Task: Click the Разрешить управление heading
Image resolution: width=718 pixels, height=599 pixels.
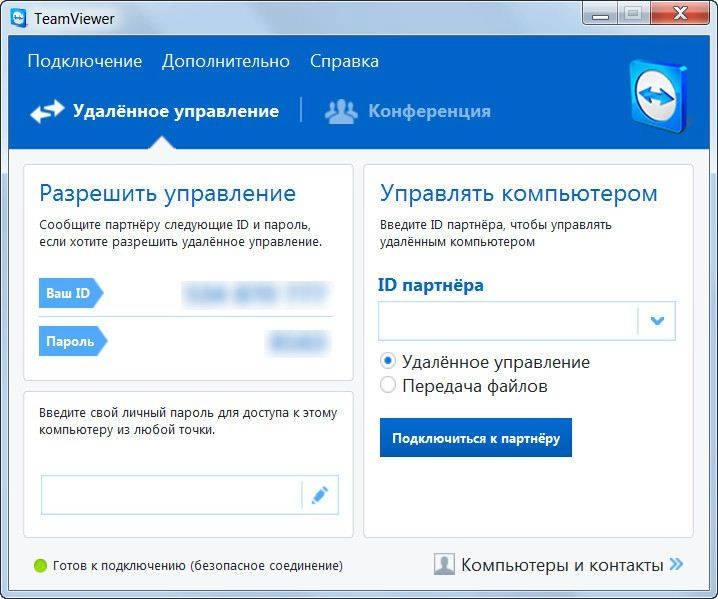Action: pyautogui.click(x=168, y=194)
